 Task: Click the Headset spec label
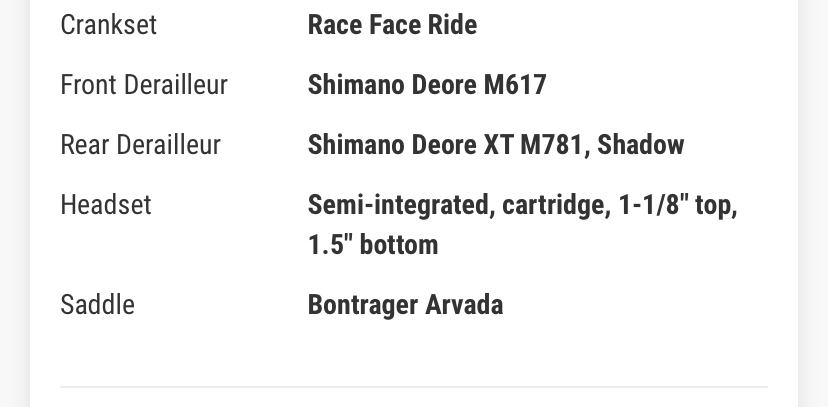[106, 205]
